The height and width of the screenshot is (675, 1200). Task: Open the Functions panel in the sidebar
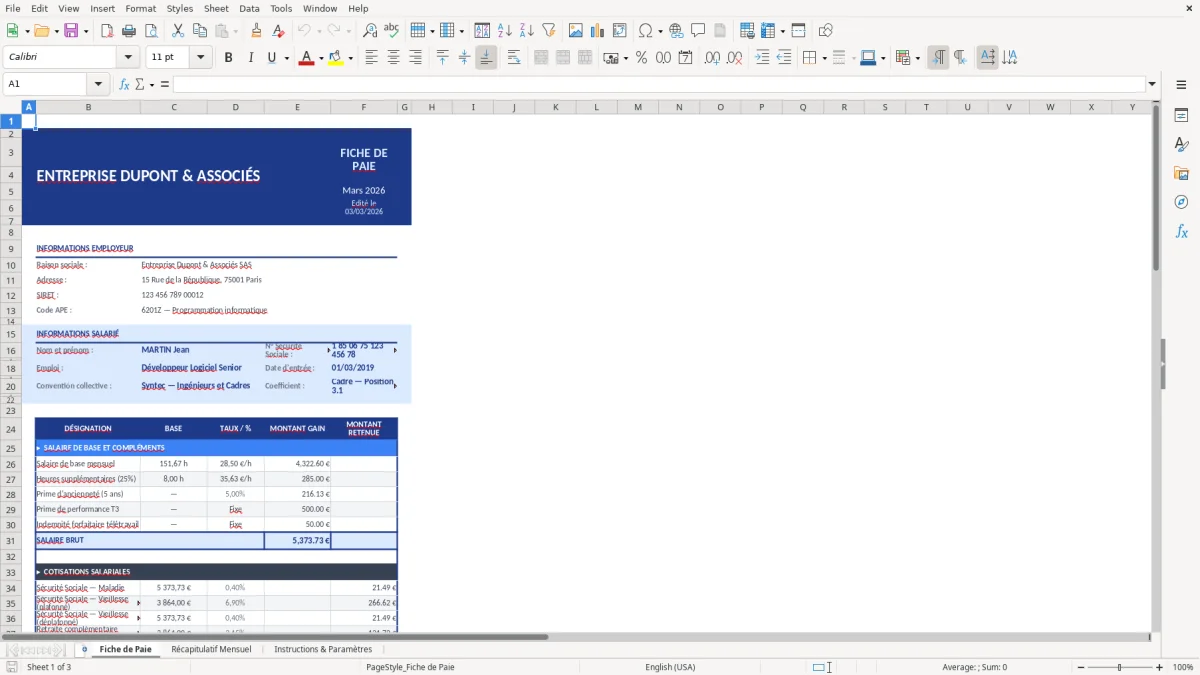pyautogui.click(x=1182, y=231)
